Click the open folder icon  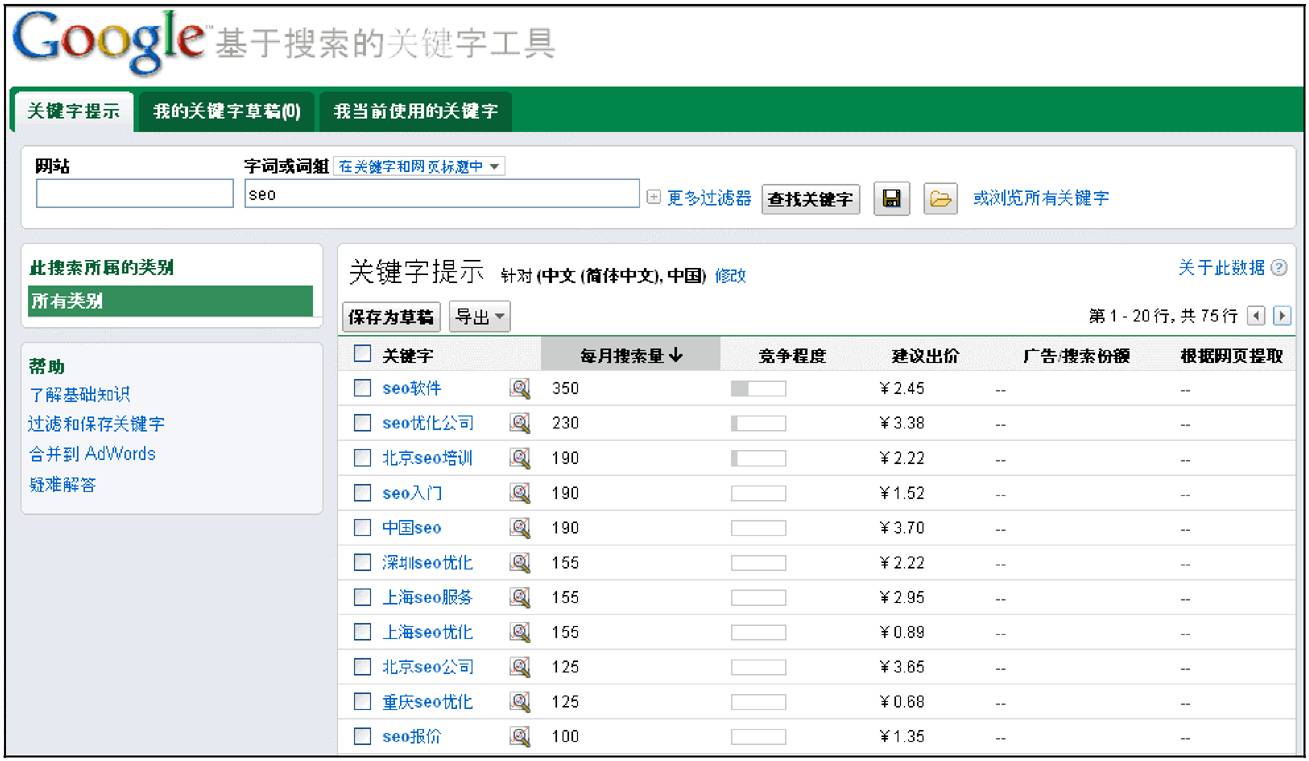point(940,199)
